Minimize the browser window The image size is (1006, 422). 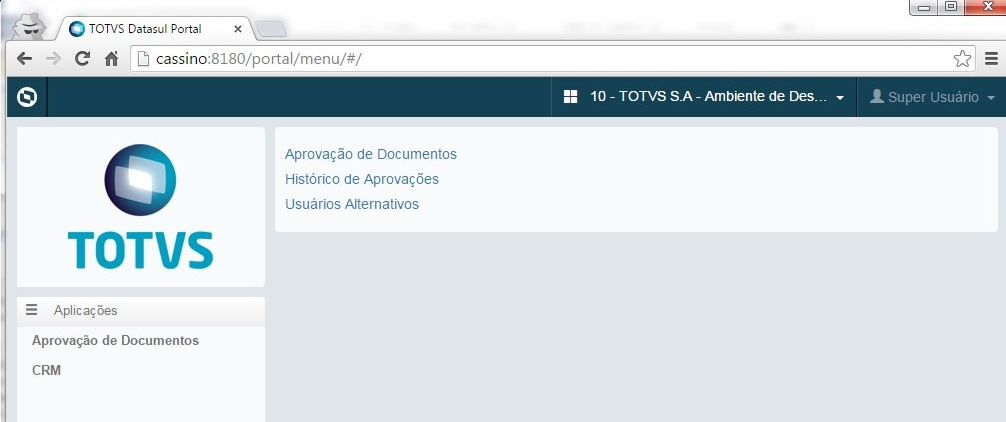click(925, 7)
